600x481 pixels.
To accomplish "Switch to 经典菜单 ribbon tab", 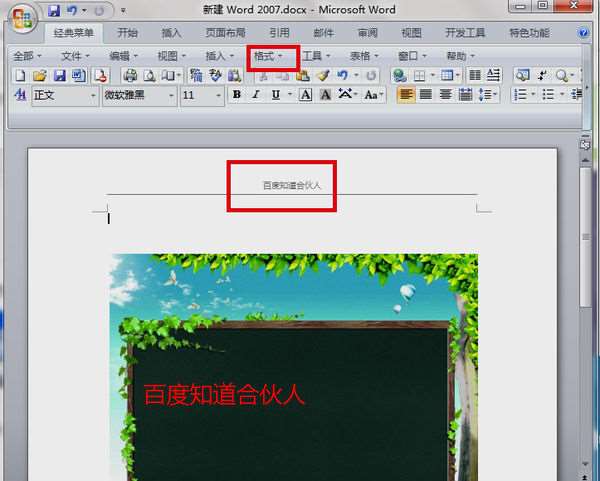I will pos(74,33).
